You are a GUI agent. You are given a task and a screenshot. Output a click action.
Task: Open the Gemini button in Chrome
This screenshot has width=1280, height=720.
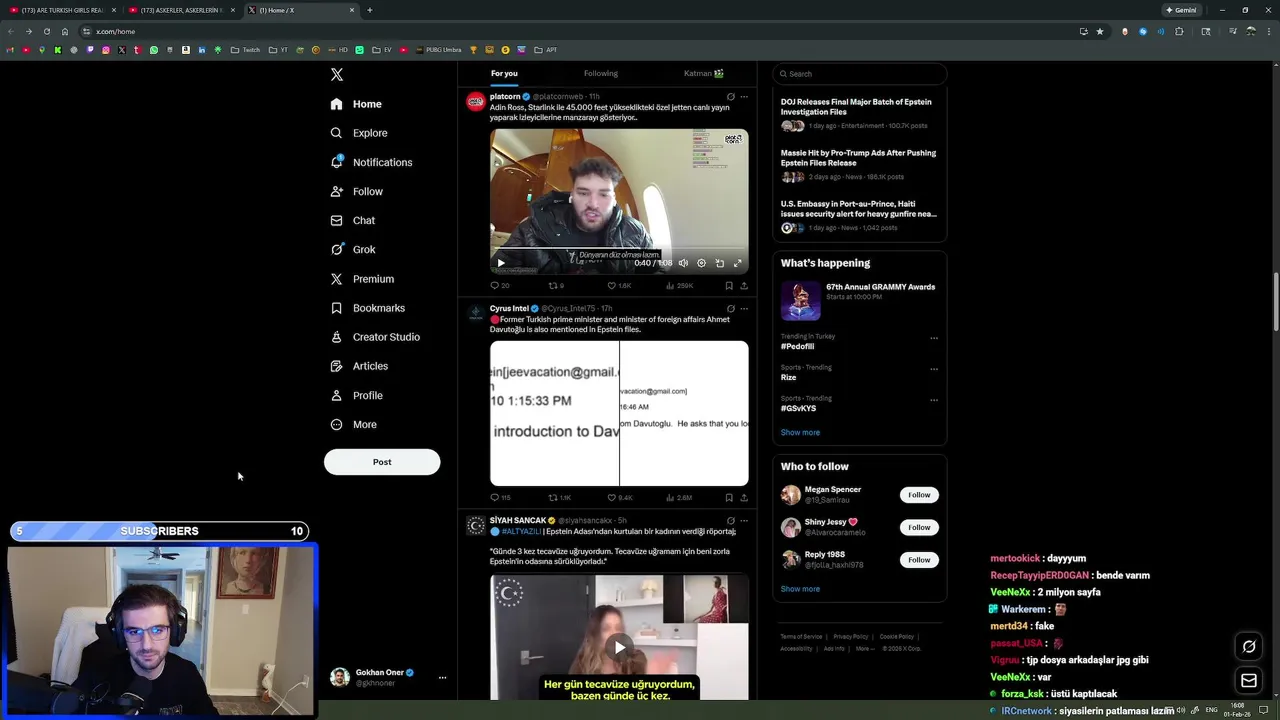click(x=1181, y=10)
